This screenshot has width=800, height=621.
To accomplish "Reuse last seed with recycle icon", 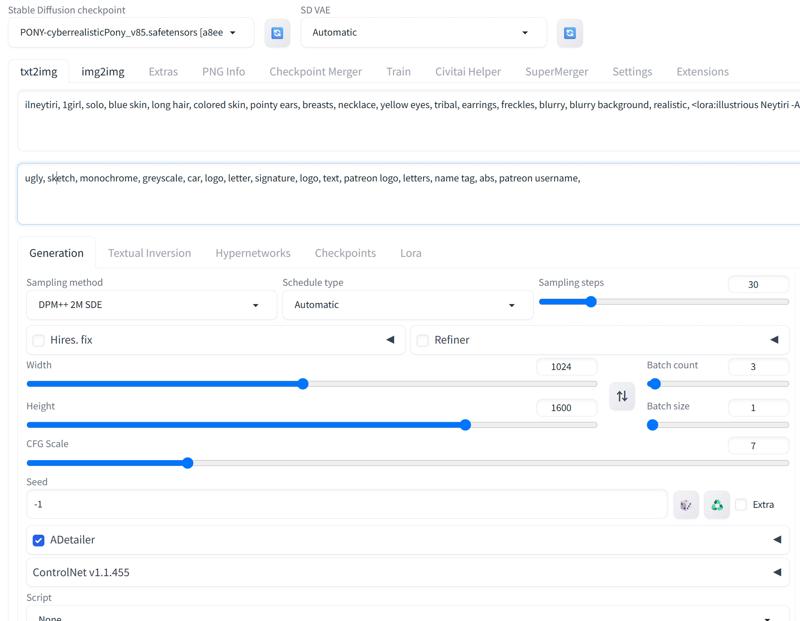I will click(x=717, y=505).
